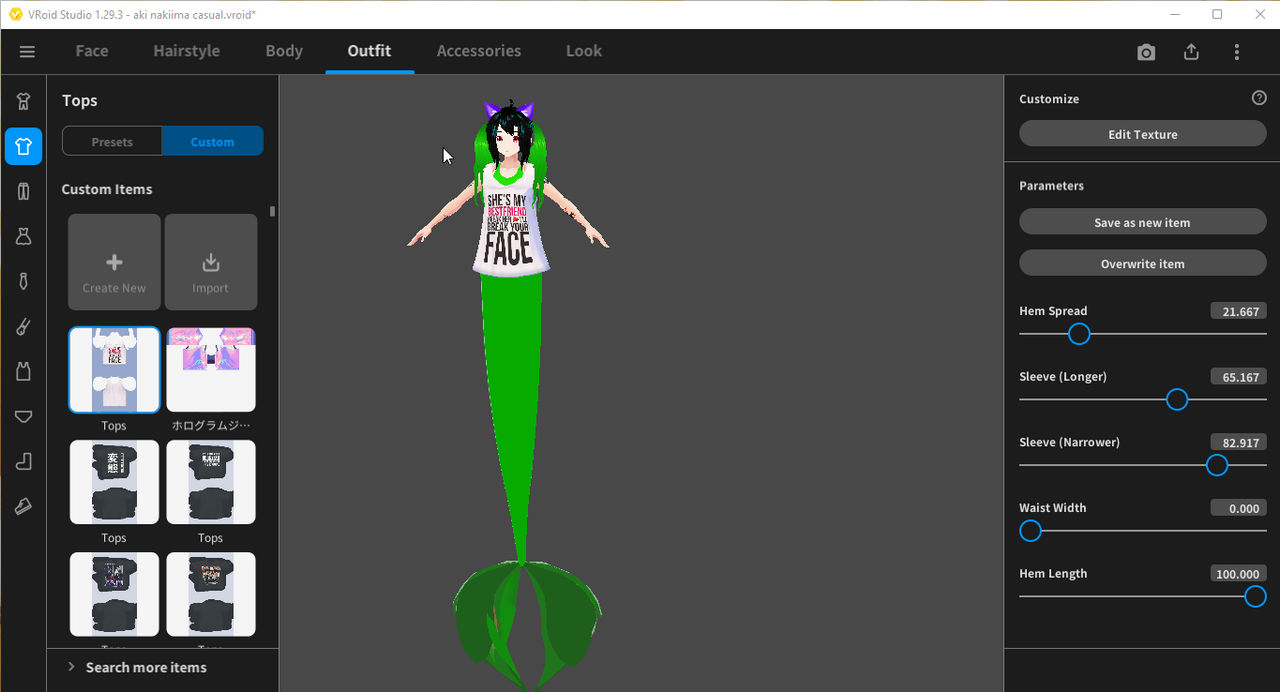Select the socks category icon in sidebar

23,326
